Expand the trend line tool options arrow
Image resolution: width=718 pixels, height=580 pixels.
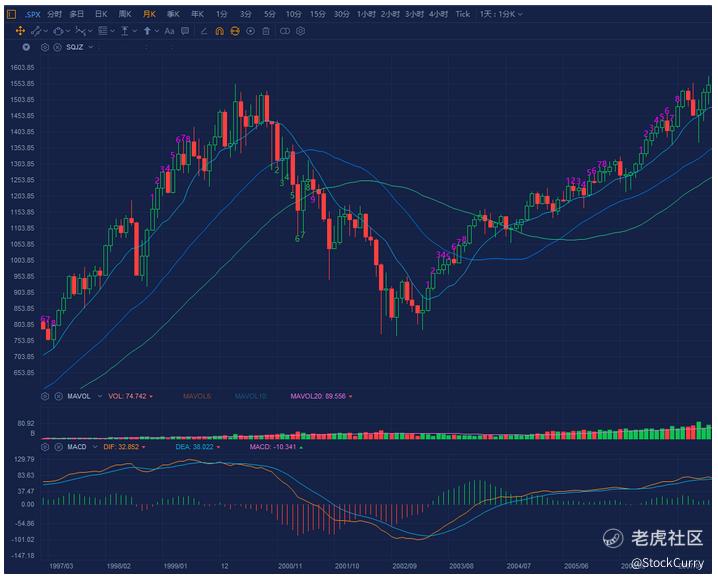click(46, 31)
